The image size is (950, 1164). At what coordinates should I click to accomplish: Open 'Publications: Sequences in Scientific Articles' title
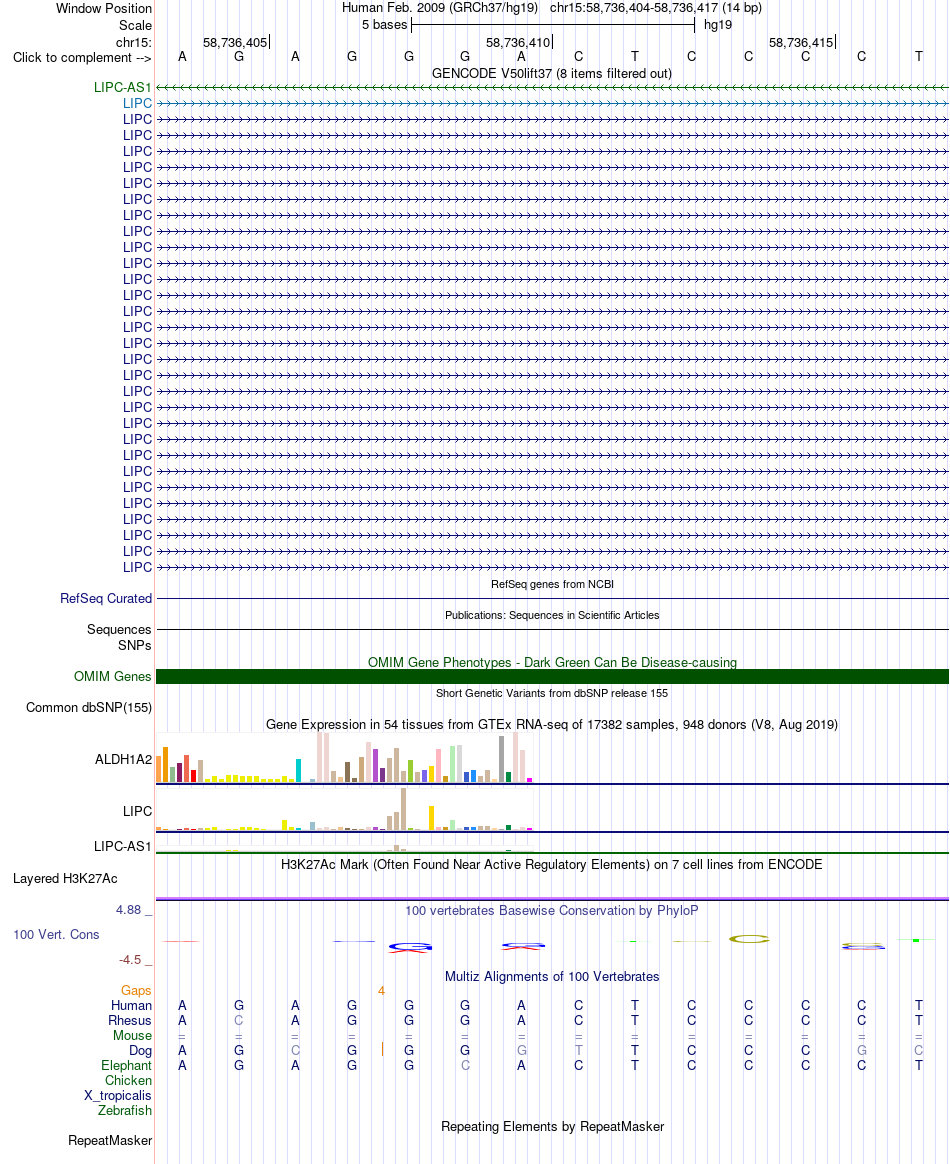pos(552,615)
